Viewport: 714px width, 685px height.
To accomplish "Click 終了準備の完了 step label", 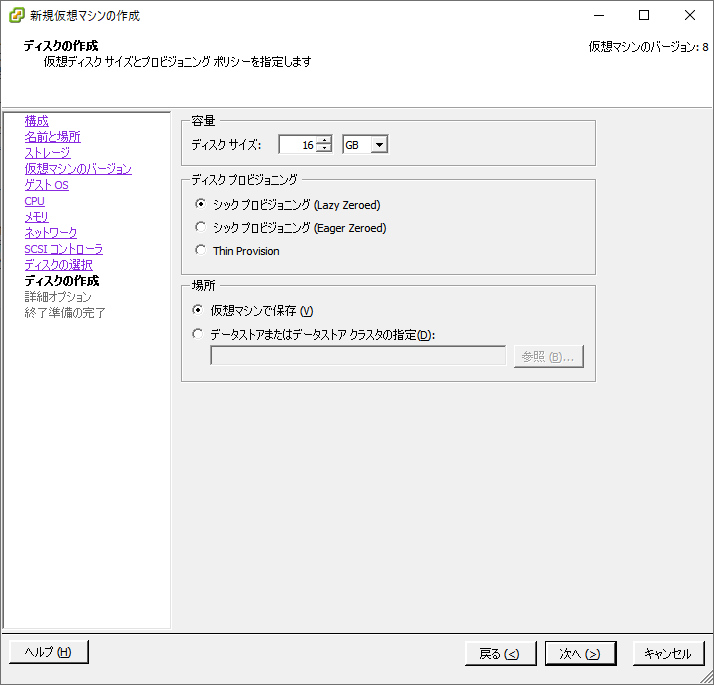I will coord(65,313).
